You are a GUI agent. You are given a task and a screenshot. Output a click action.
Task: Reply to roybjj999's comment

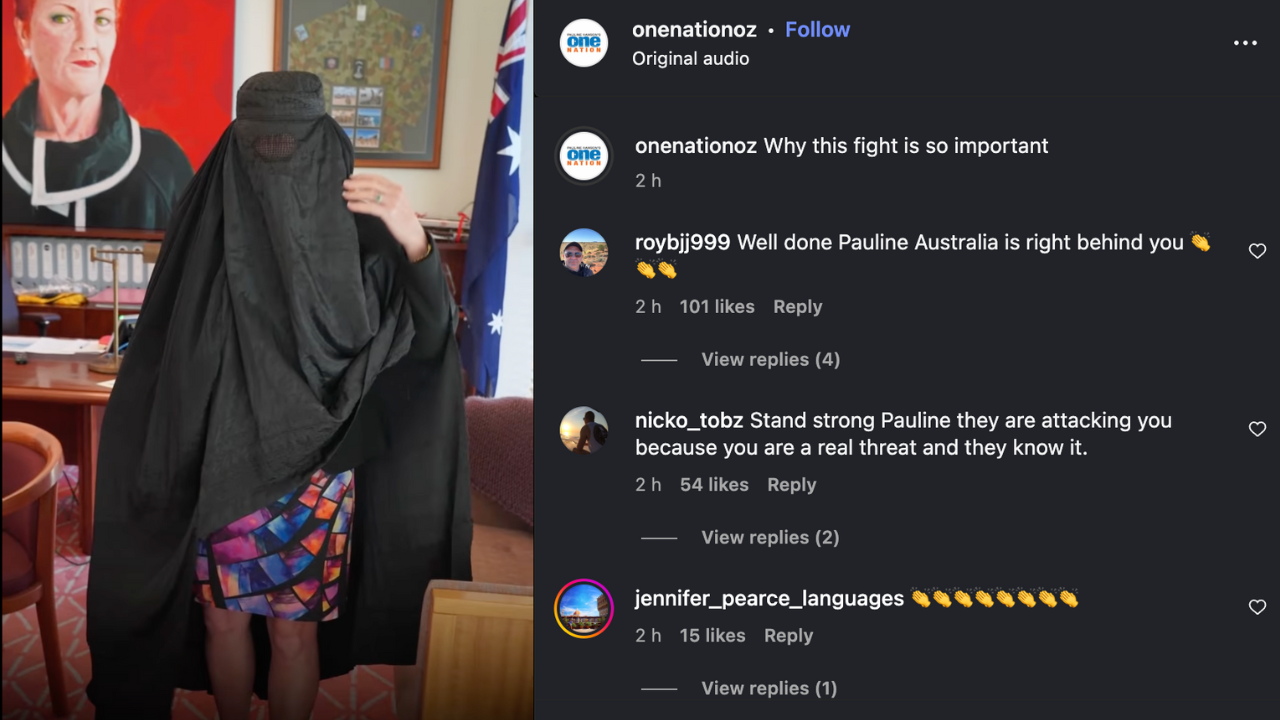click(x=797, y=307)
